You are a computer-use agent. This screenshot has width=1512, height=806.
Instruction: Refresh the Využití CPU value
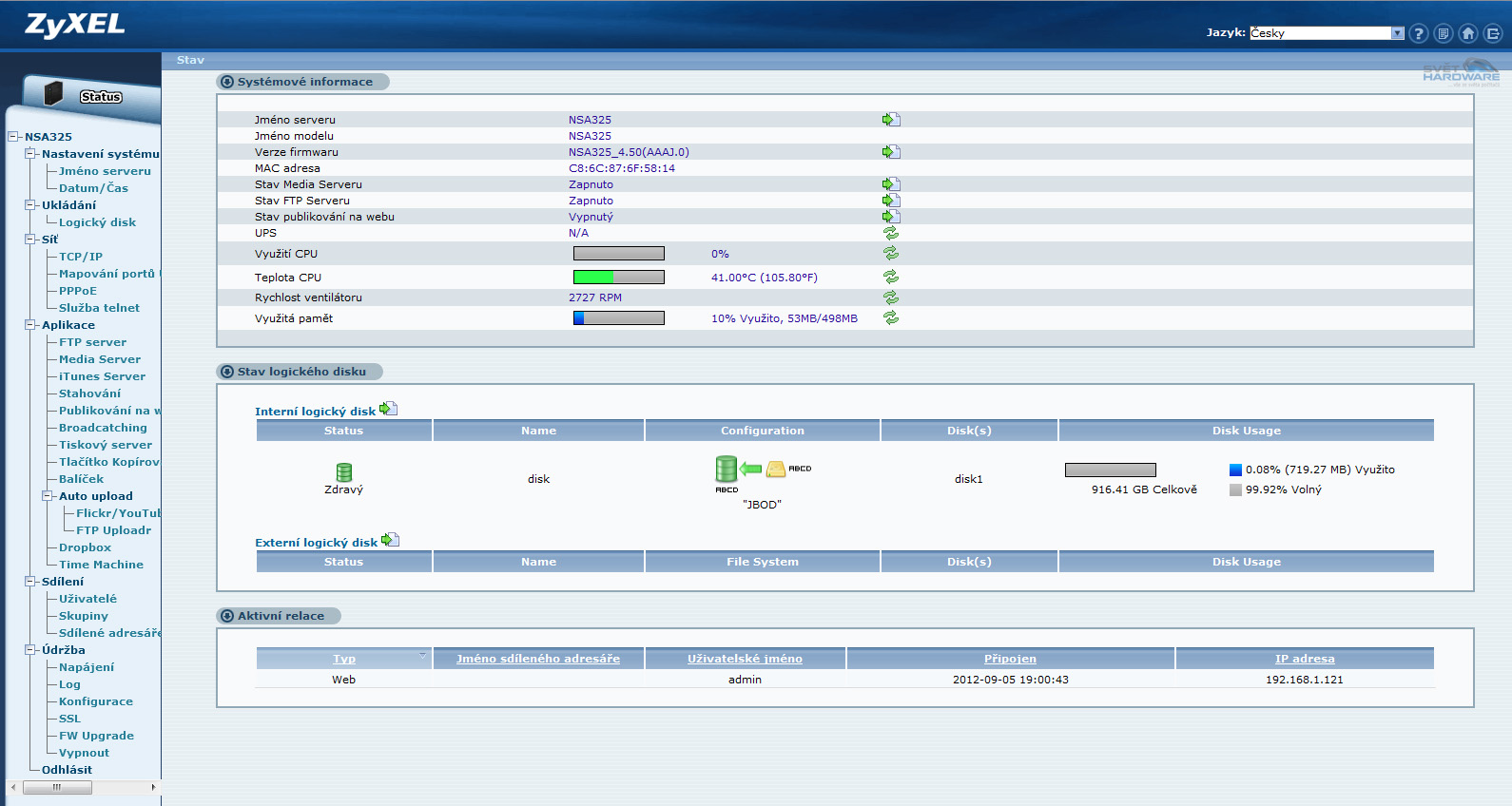tap(891, 254)
